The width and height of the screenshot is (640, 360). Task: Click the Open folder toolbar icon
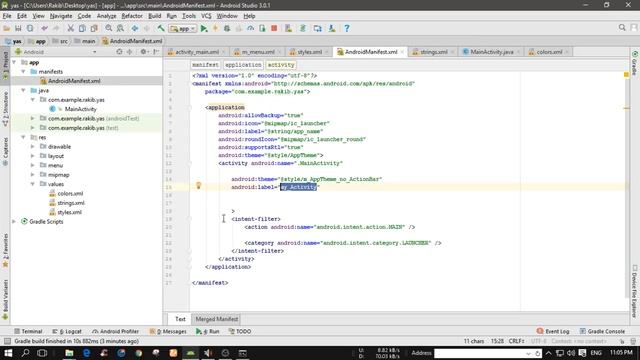pos(7,28)
